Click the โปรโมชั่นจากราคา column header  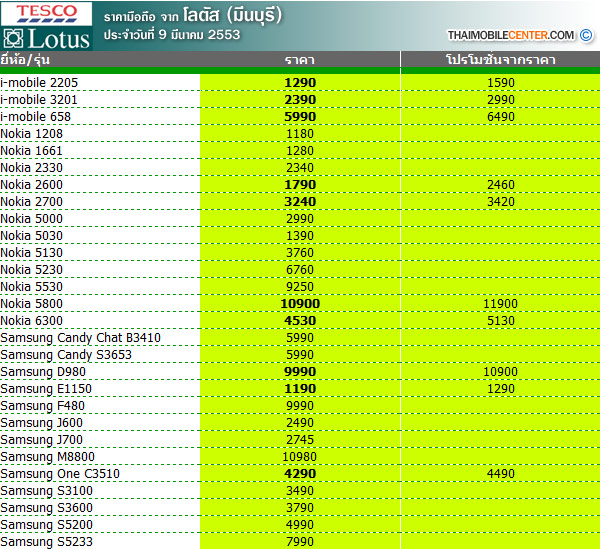pos(500,61)
